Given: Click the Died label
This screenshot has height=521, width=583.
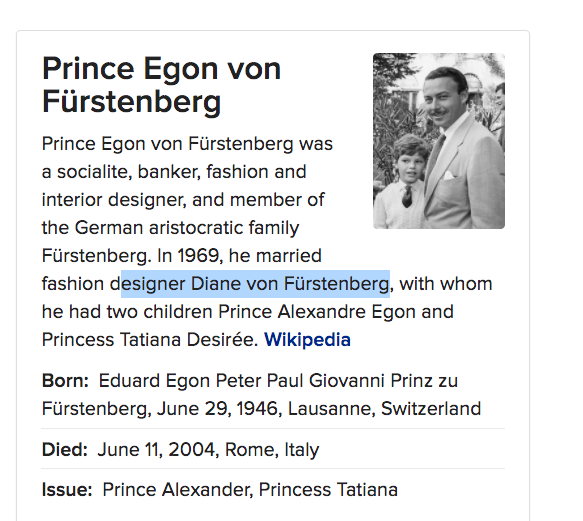Looking at the screenshot, I should pyautogui.click(x=64, y=450).
